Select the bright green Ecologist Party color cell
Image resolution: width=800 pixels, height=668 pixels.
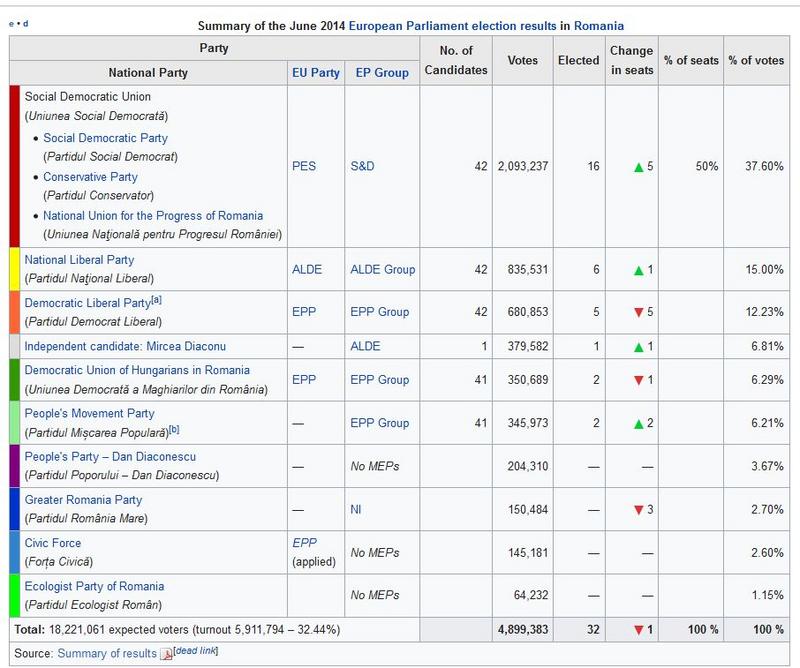[x=14, y=596]
